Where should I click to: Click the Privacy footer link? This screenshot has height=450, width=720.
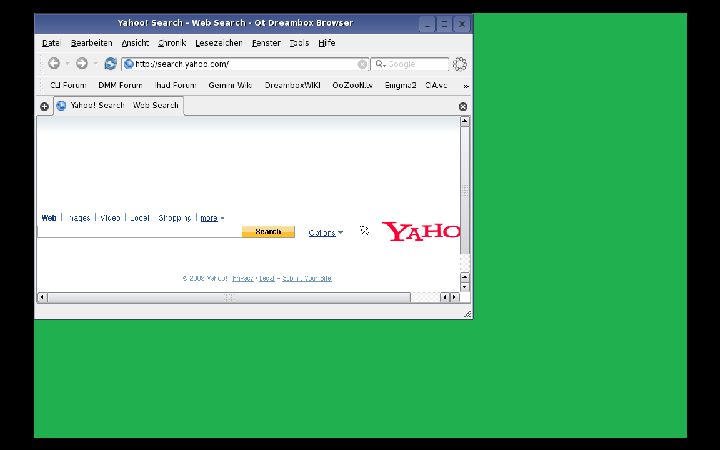(x=243, y=278)
